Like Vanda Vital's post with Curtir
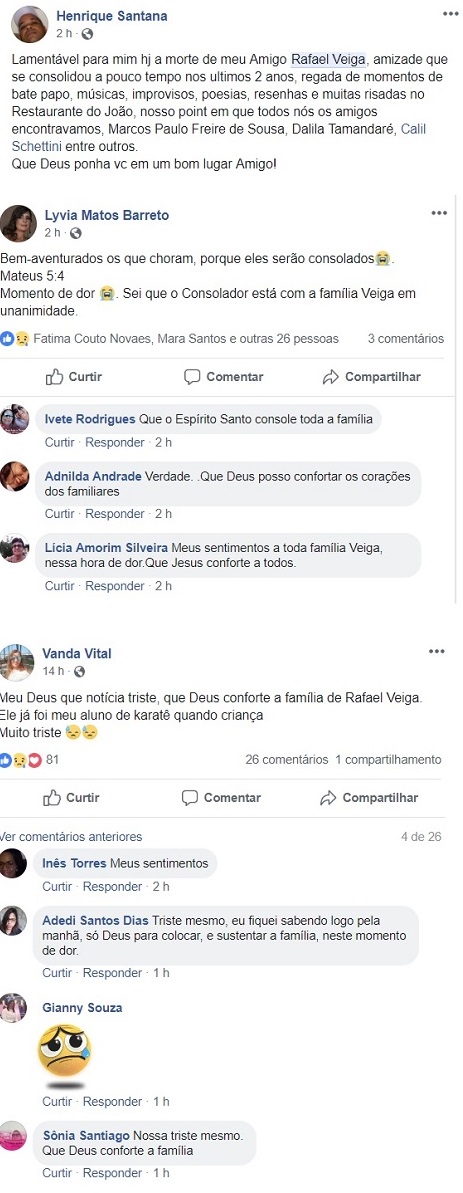Image resolution: width=463 pixels, height=1193 pixels. click(x=71, y=797)
